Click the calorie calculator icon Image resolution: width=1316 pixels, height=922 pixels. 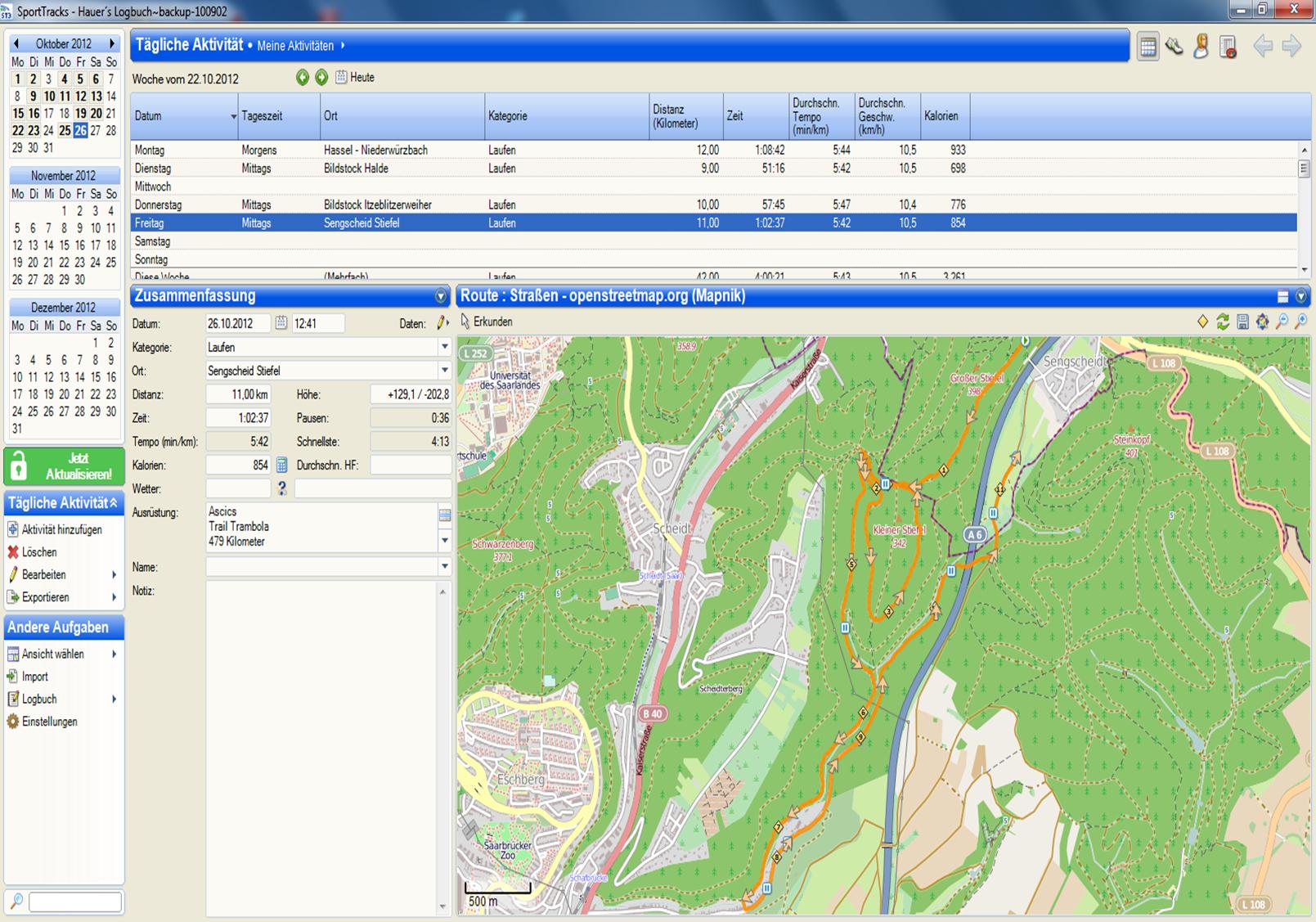[x=281, y=465]
